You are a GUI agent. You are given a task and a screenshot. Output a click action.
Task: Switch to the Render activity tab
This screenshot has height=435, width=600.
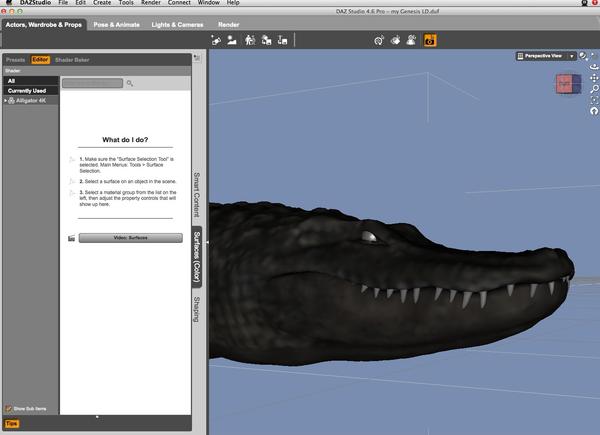[x=228, y=24]
